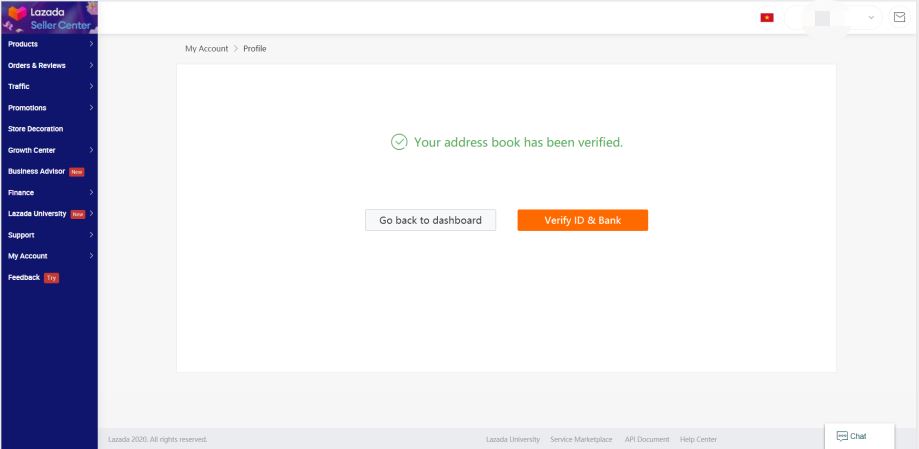Open the mail envelope icon
Viewport: 919px width, 449px height.
pos(899,18)
